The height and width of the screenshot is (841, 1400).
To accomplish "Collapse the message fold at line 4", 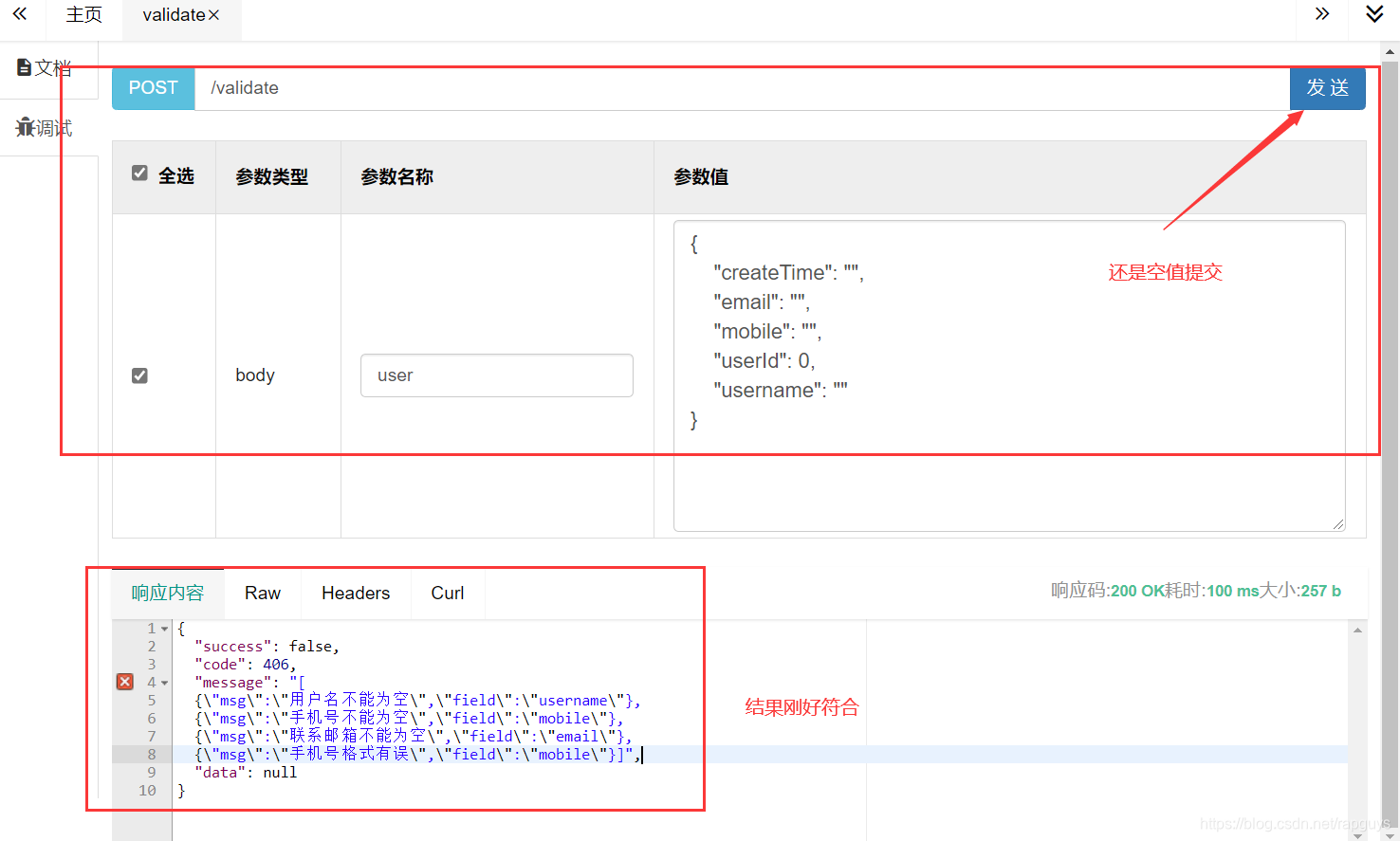I will (x=165, y=683).
